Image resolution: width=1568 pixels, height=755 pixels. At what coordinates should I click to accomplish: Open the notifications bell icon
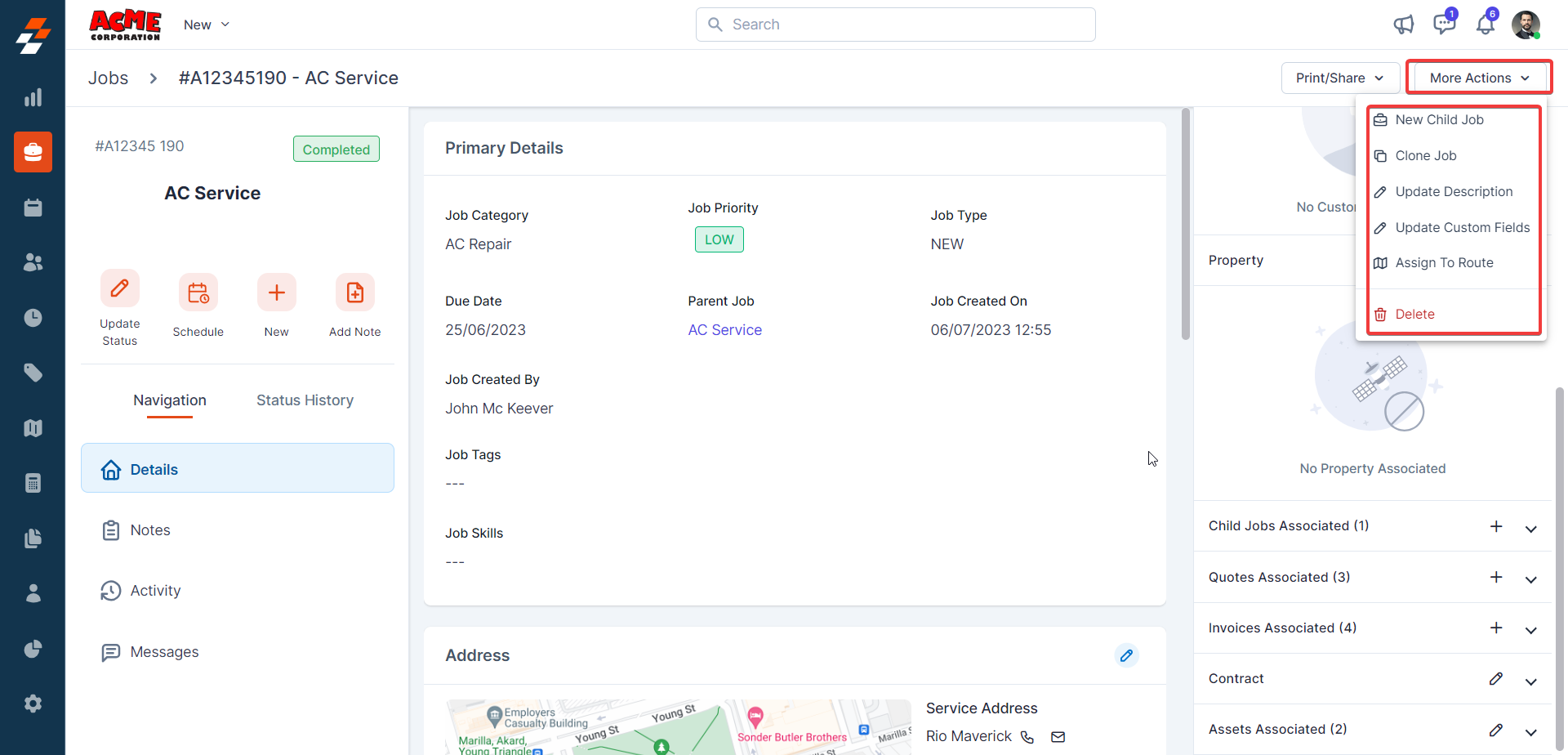tap(1485, 25)
